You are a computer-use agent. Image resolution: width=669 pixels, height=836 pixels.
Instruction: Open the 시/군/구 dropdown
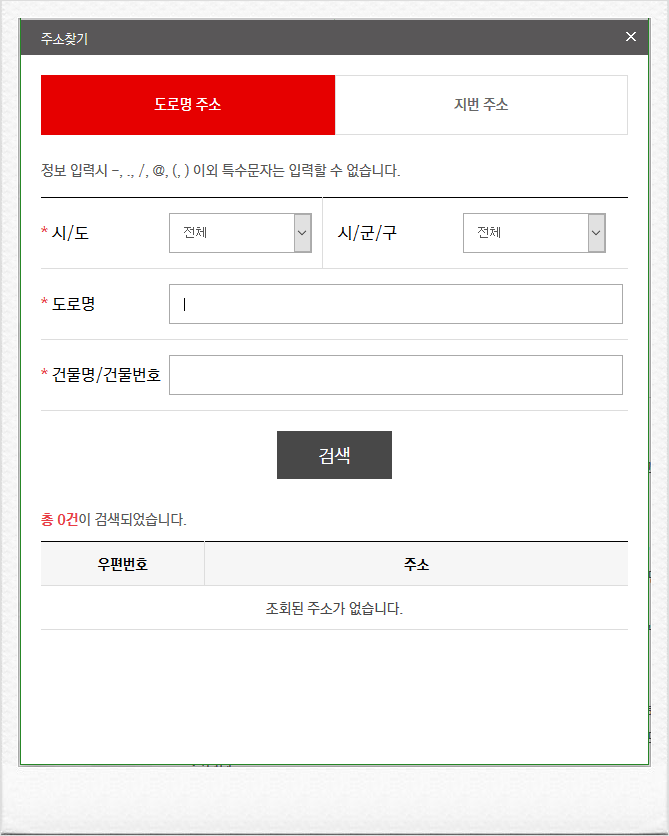click(x=534, y=233)
